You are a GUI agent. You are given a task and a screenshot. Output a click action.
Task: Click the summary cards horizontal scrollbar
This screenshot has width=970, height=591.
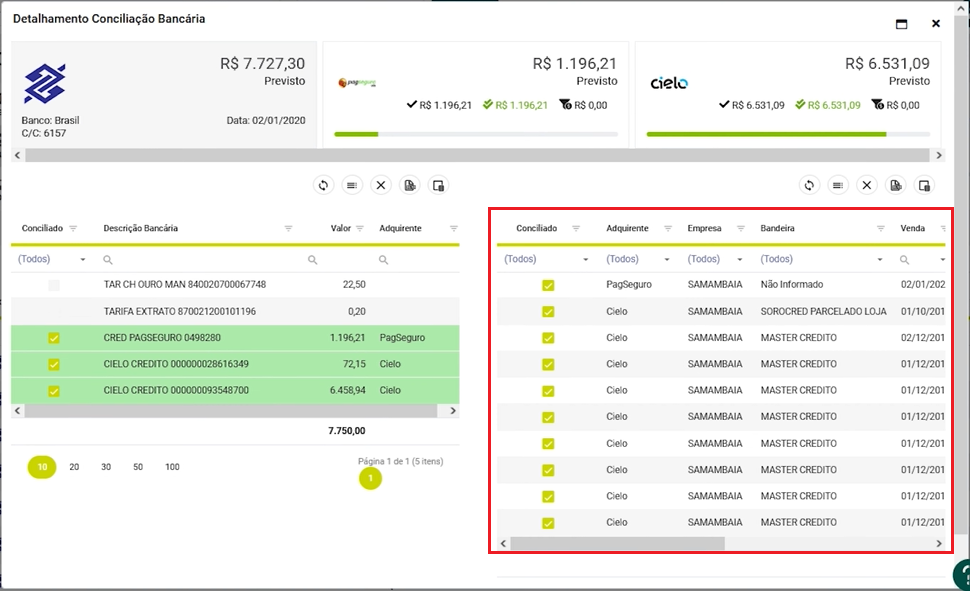[477, 155]
